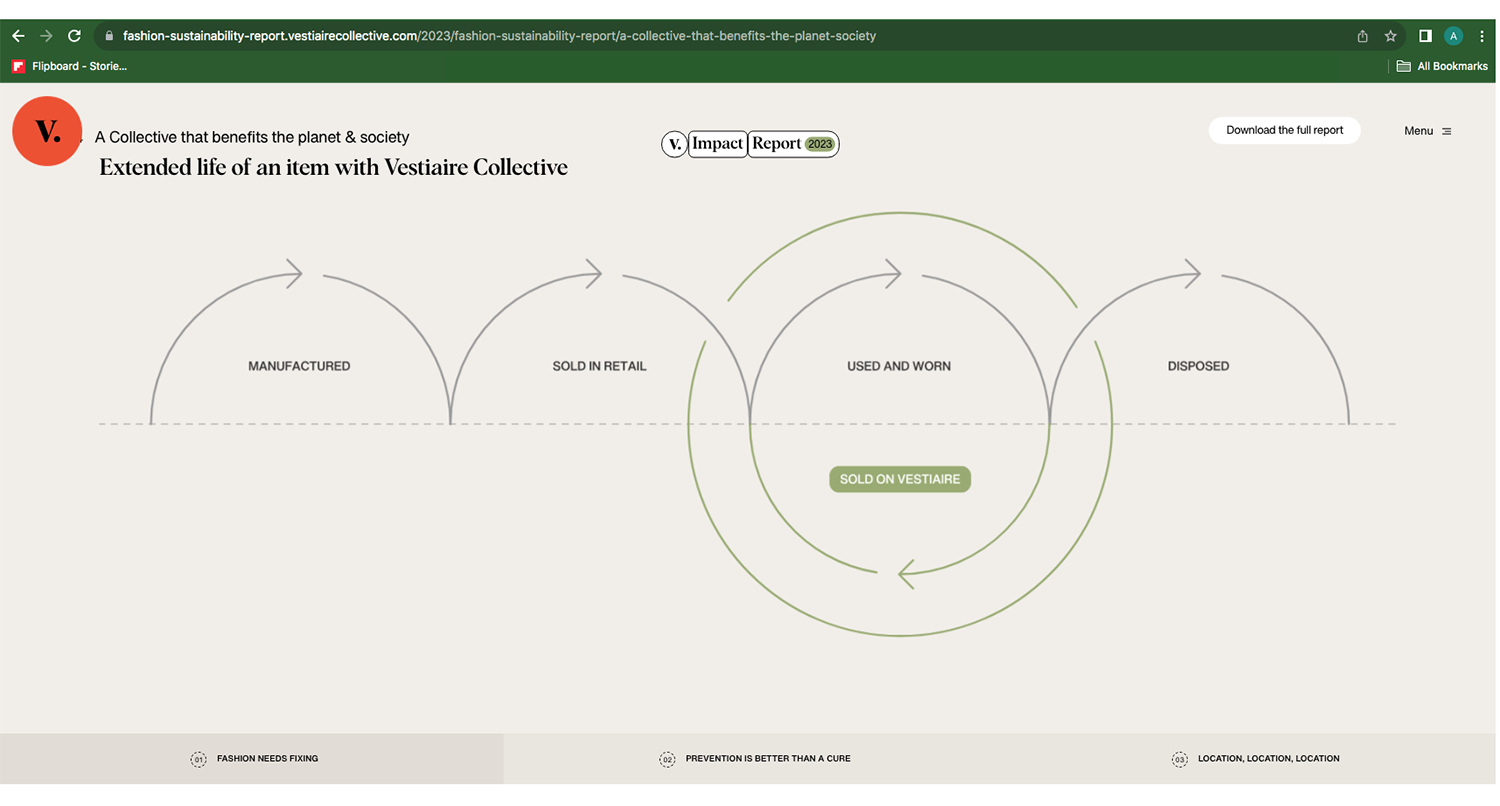The height and width of the screenshot is (806, 1500).
Task: Click the Report 2023 label
Action: tap(794, 144)
